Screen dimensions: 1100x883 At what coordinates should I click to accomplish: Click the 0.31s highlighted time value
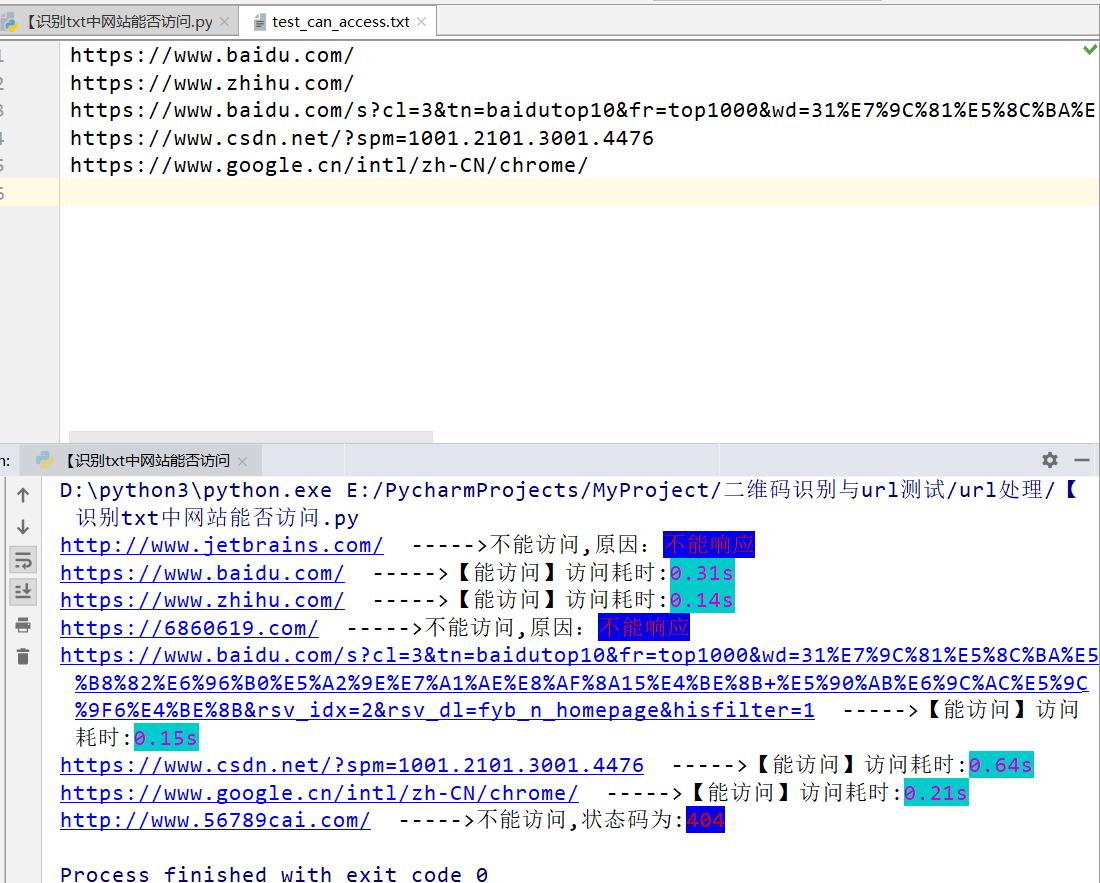point(702,573)
